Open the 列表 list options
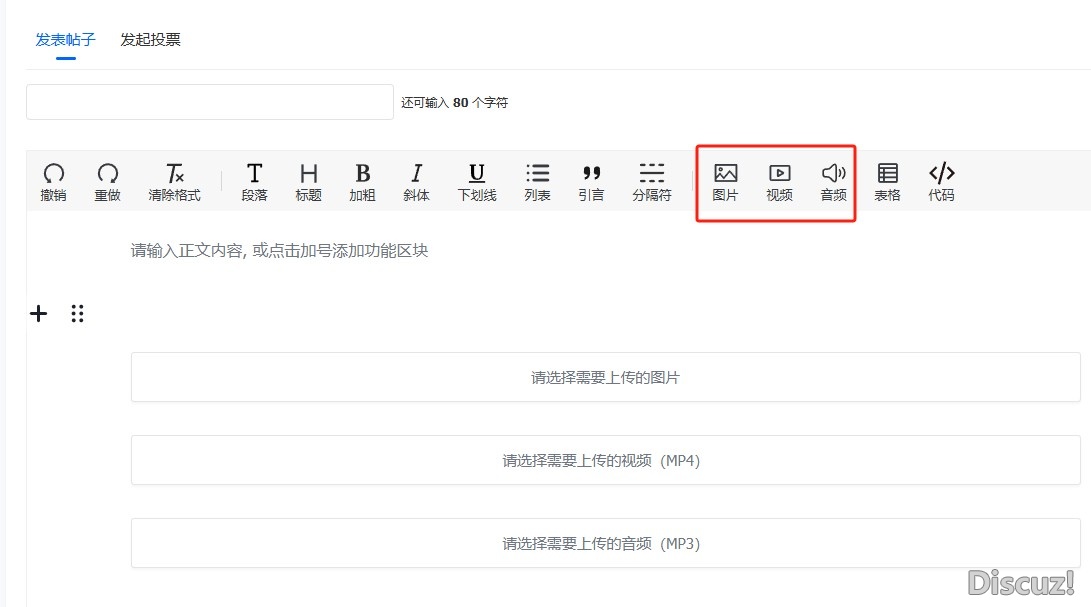 coord(537,181)
